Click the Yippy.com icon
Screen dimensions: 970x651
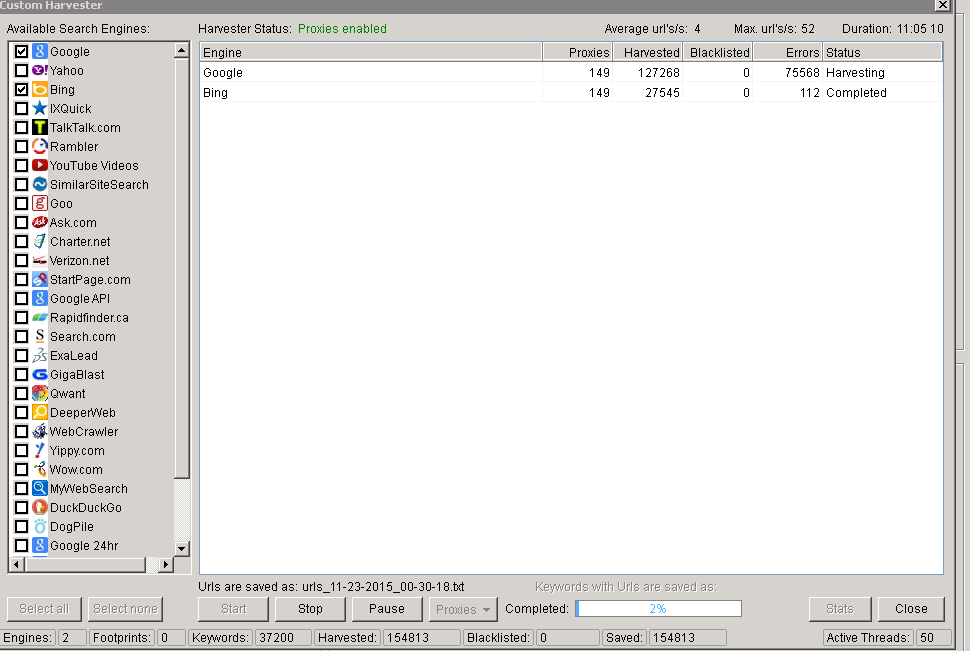[40, 451]
